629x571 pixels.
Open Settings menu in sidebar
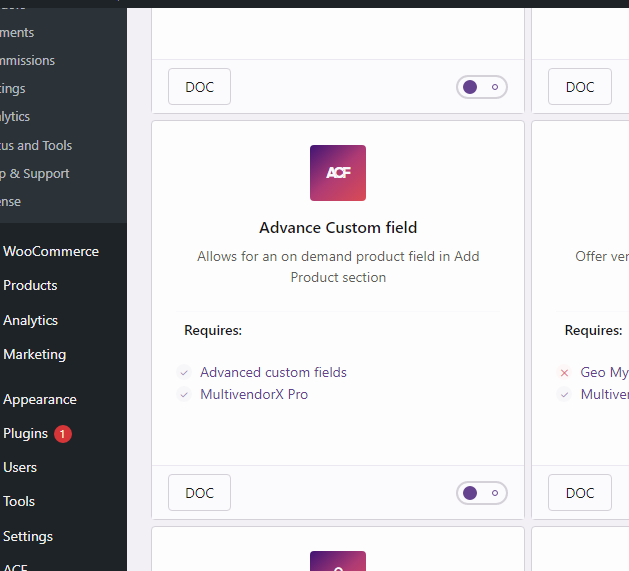[x=28, y=536]
